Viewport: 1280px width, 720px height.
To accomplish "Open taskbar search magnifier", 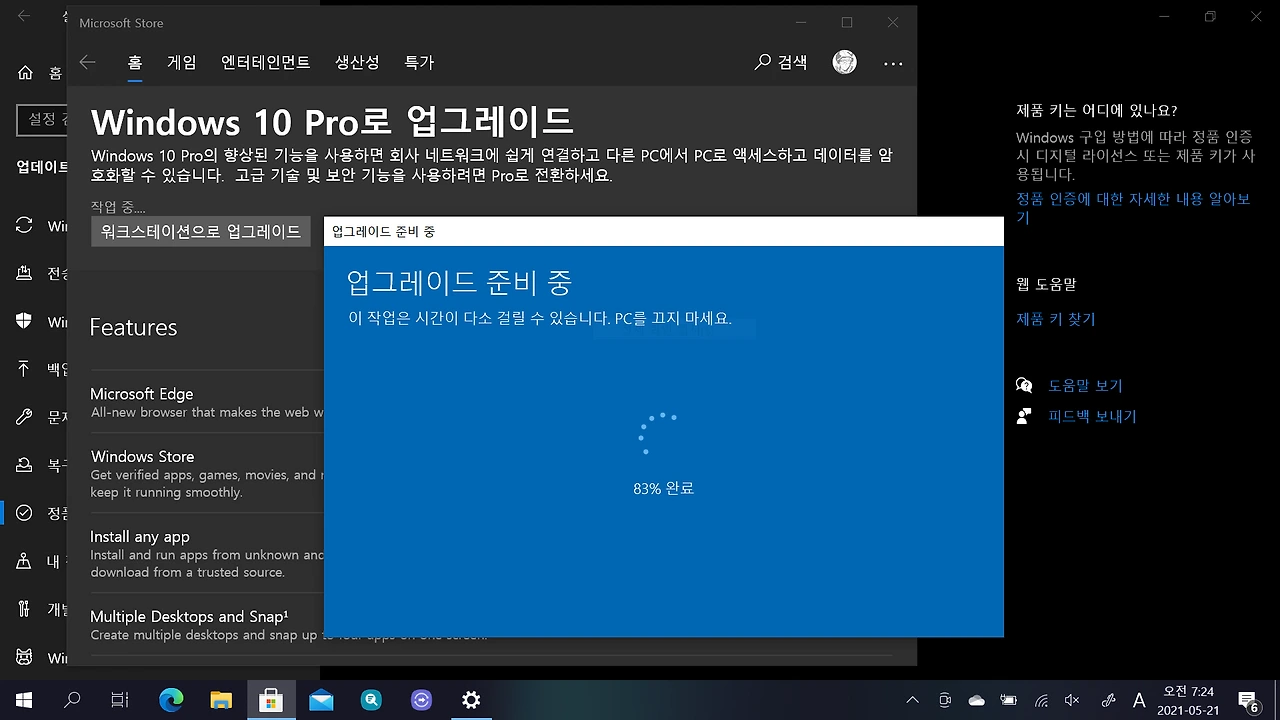I will (72, 700).
